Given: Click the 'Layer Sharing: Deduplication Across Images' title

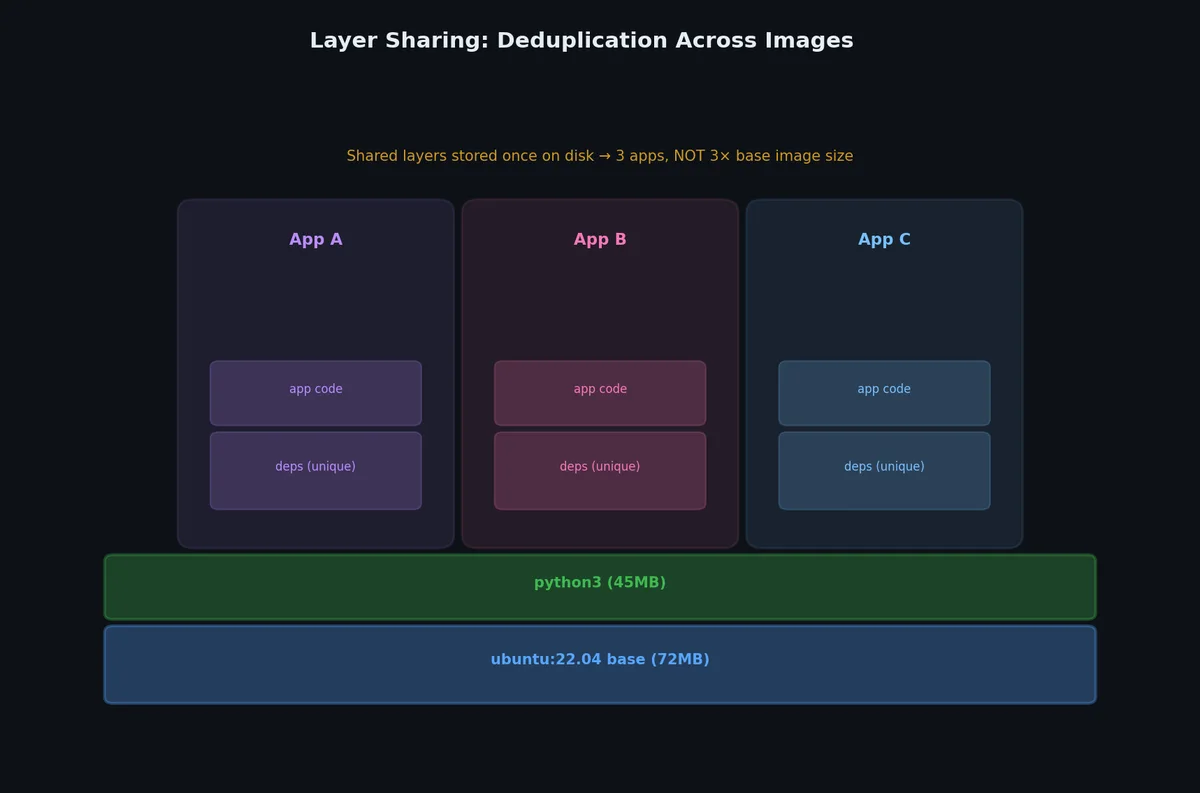Looking at the screenshot, I should click(581, 41).
